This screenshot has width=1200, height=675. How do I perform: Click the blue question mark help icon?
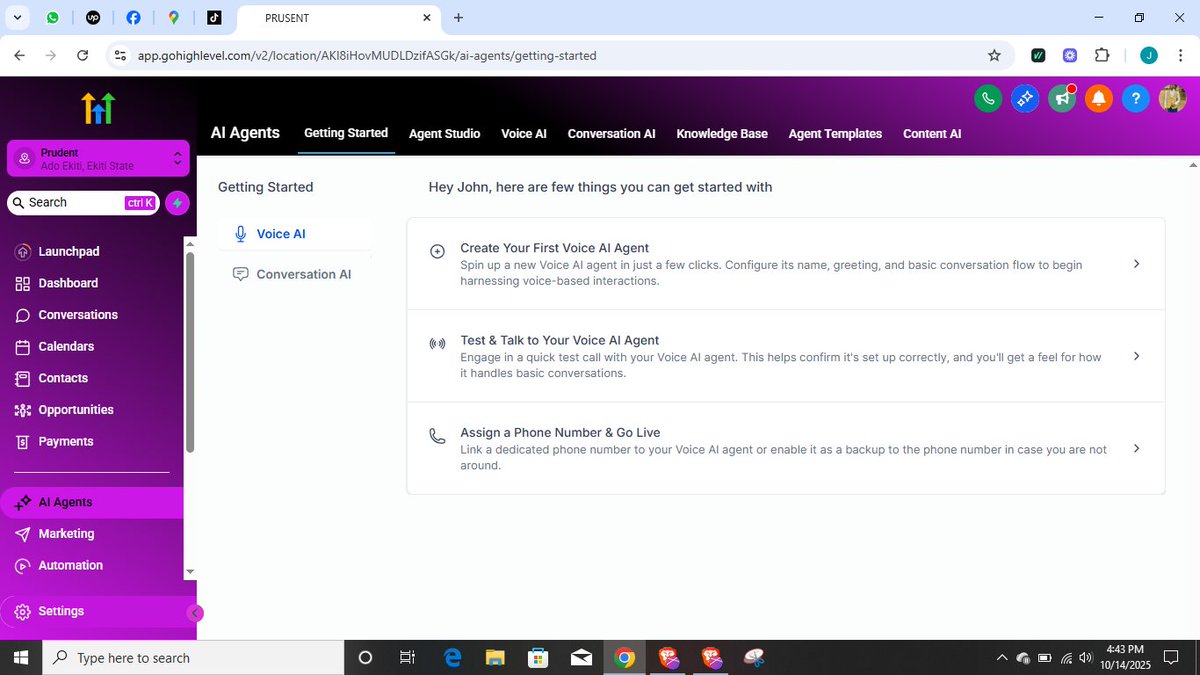click(x=1135, y=98)
